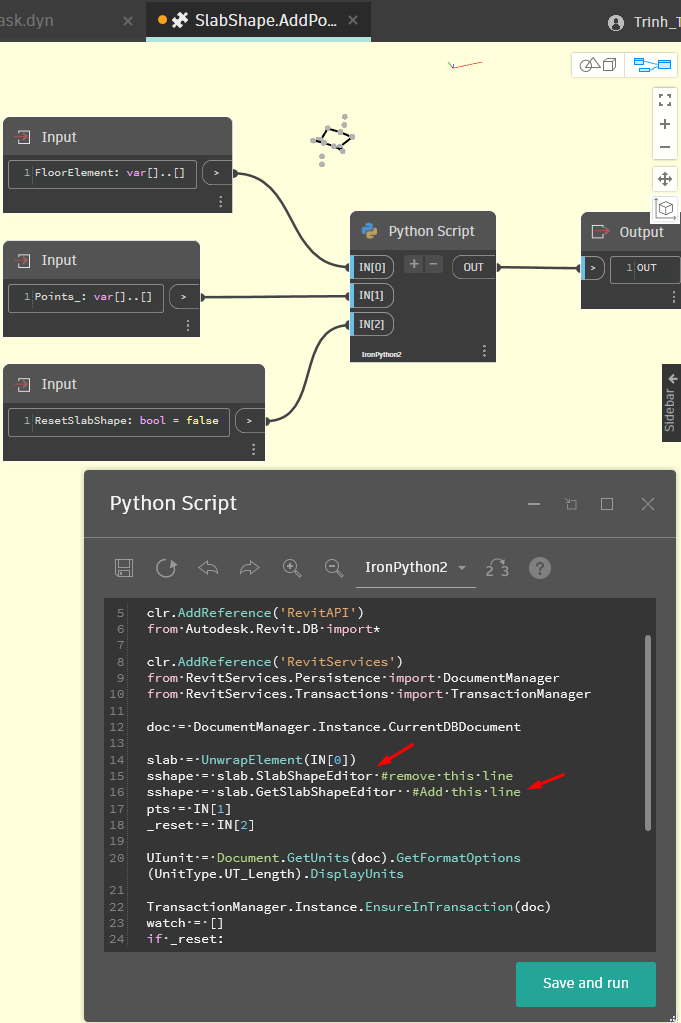Click the Output node header icon
The image size is (681, 1023).
click(599, 232)
